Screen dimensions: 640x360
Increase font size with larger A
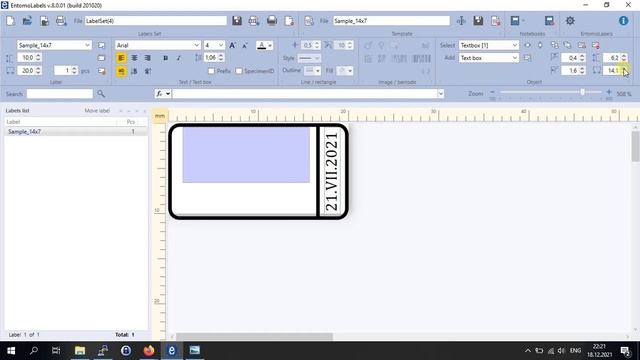point(232,45)
